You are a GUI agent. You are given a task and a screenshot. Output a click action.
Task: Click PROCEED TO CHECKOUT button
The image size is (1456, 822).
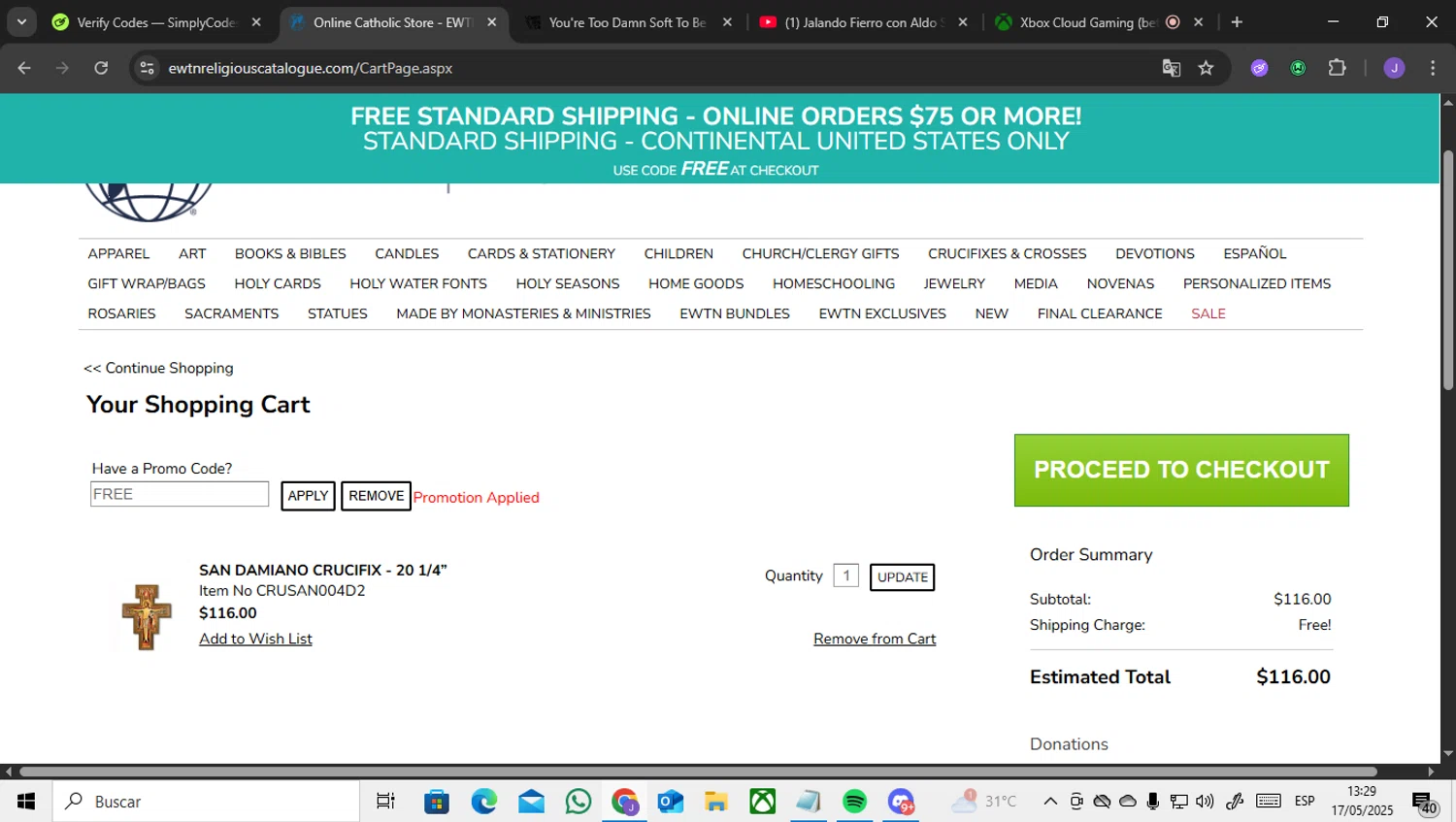pyautogui.click(x=1181, y=470)
